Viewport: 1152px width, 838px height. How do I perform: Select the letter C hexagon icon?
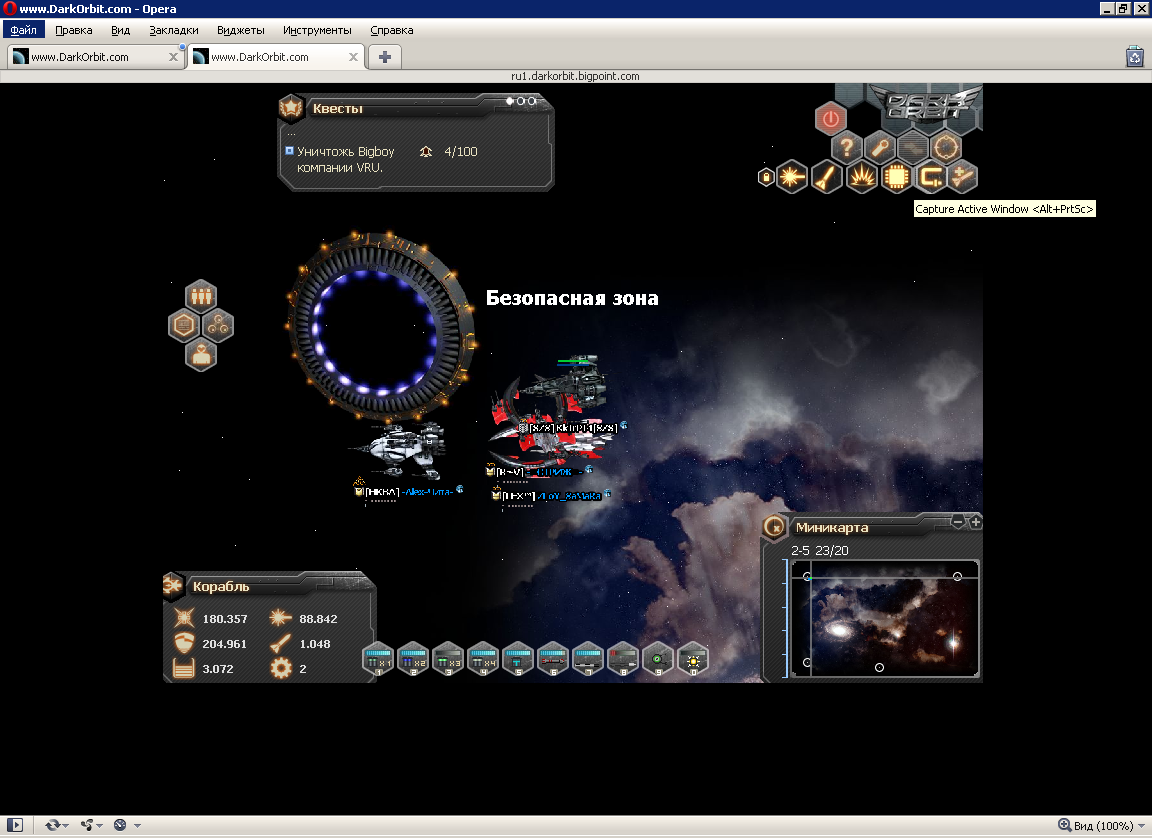click(931, 177)
